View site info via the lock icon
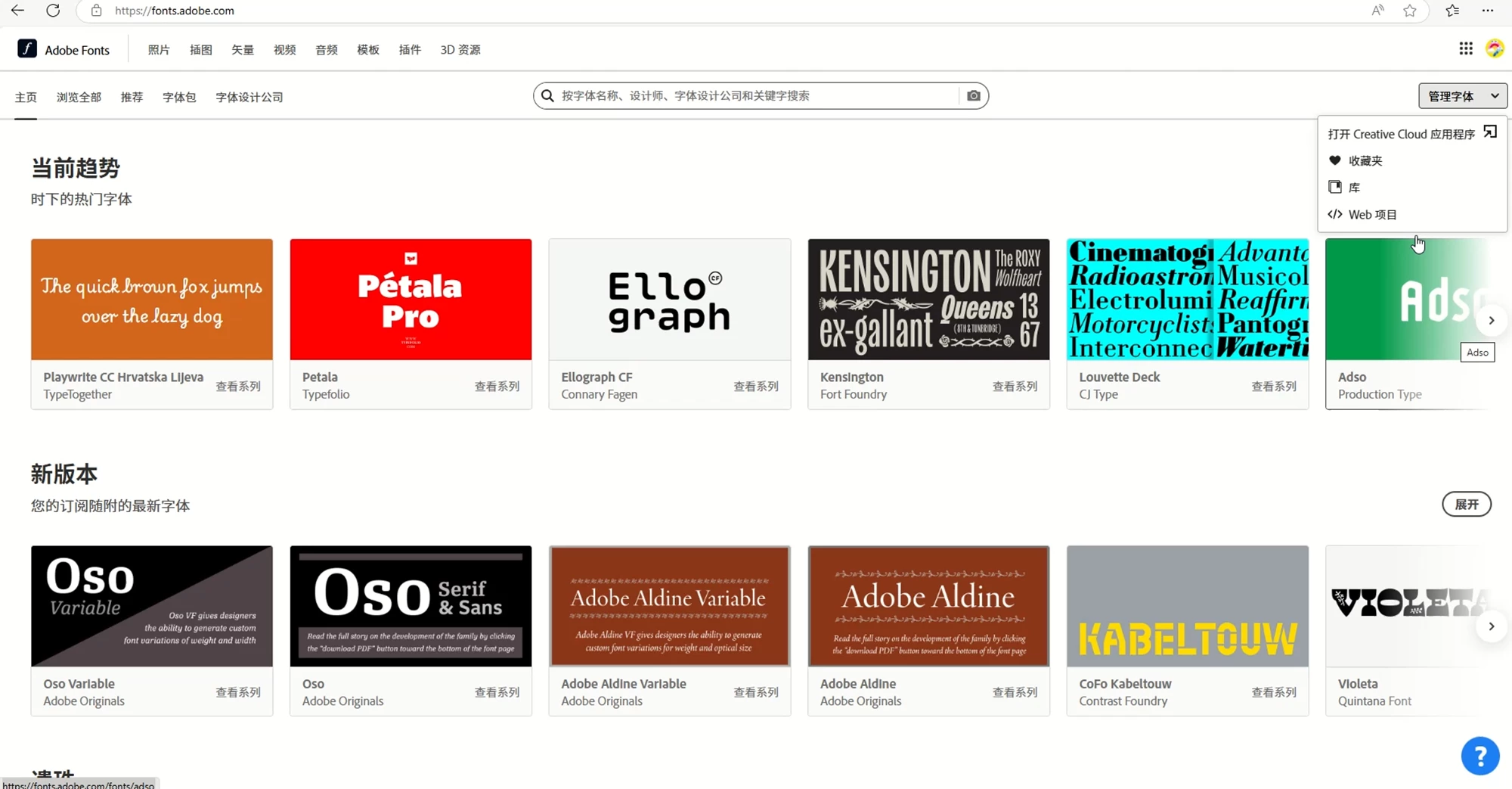This screenshot has height=789, width=1512. 96,11
